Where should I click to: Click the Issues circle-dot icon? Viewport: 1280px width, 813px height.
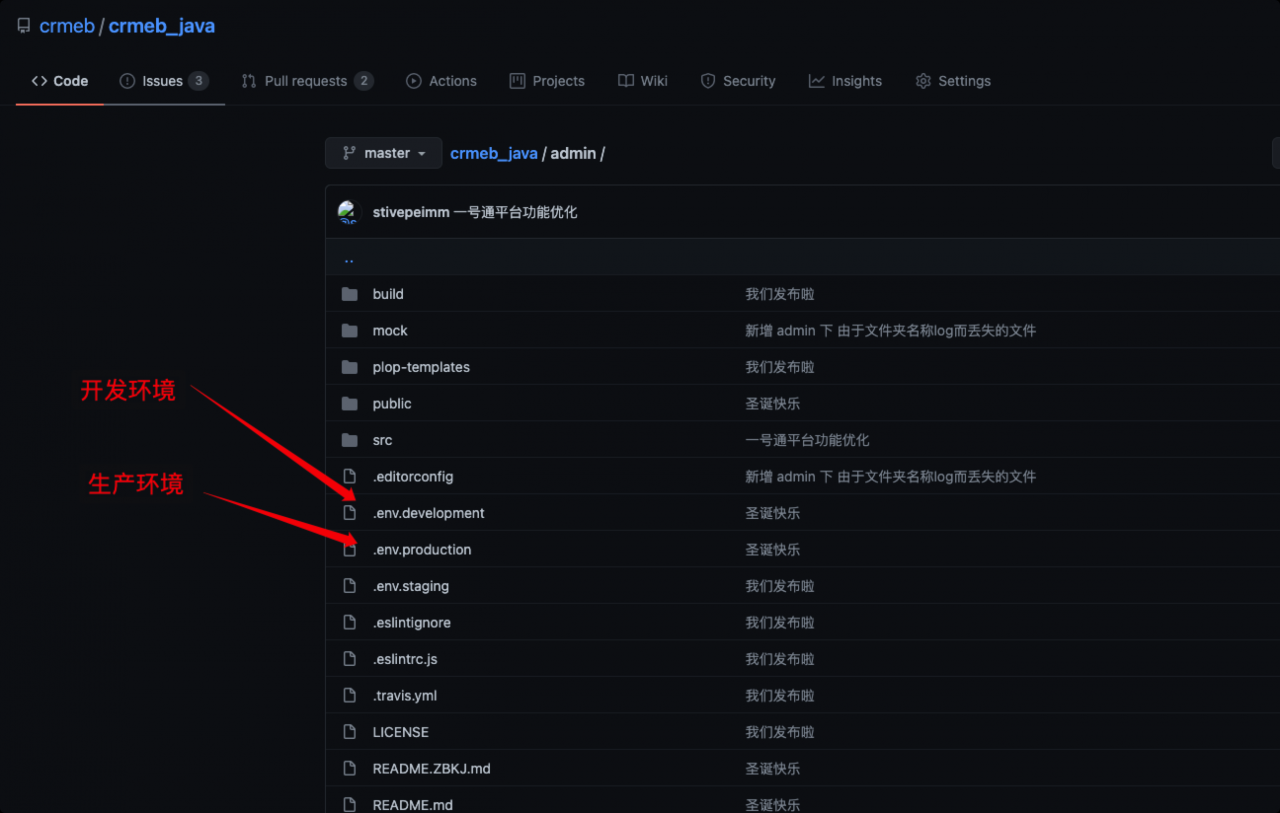click(127, 81)
